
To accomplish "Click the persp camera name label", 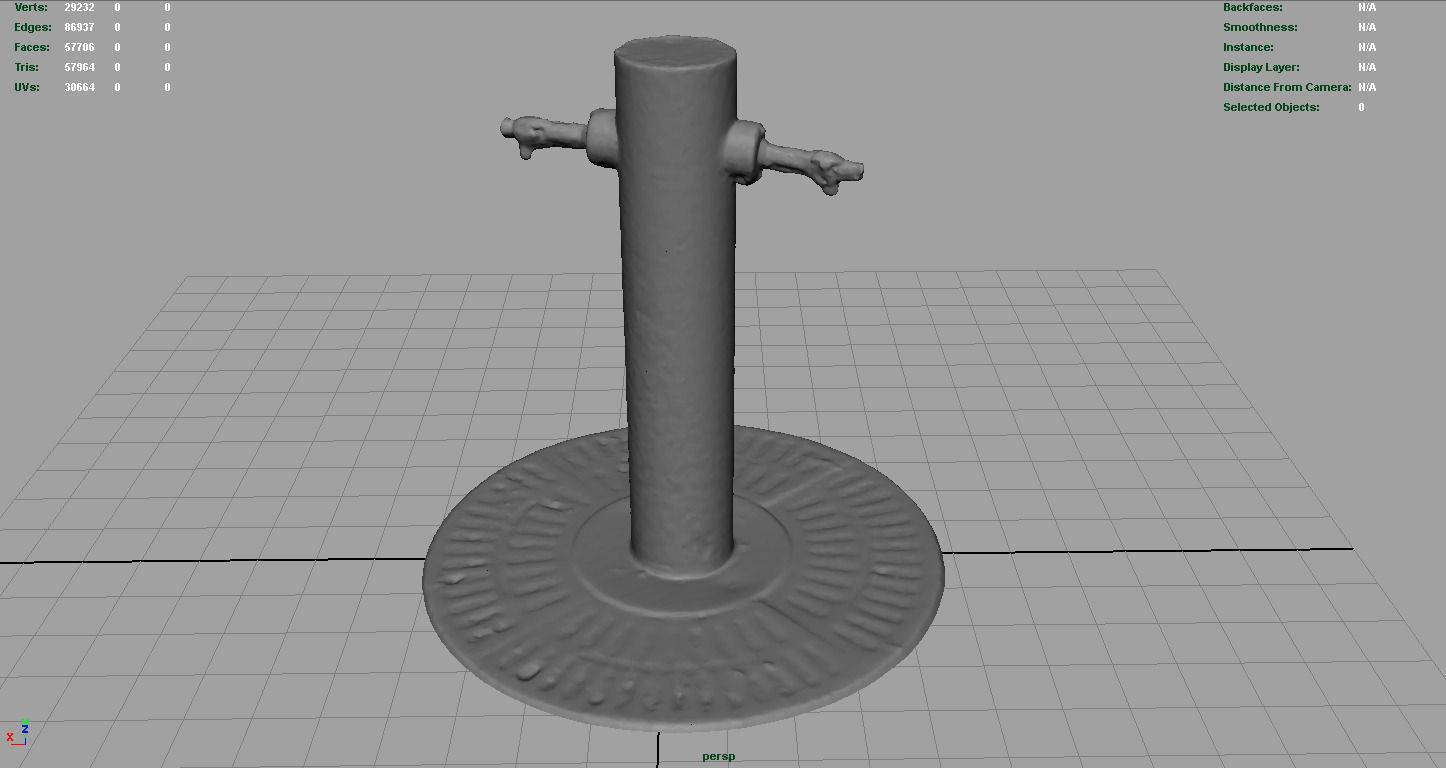I will (x=718, y=756).
